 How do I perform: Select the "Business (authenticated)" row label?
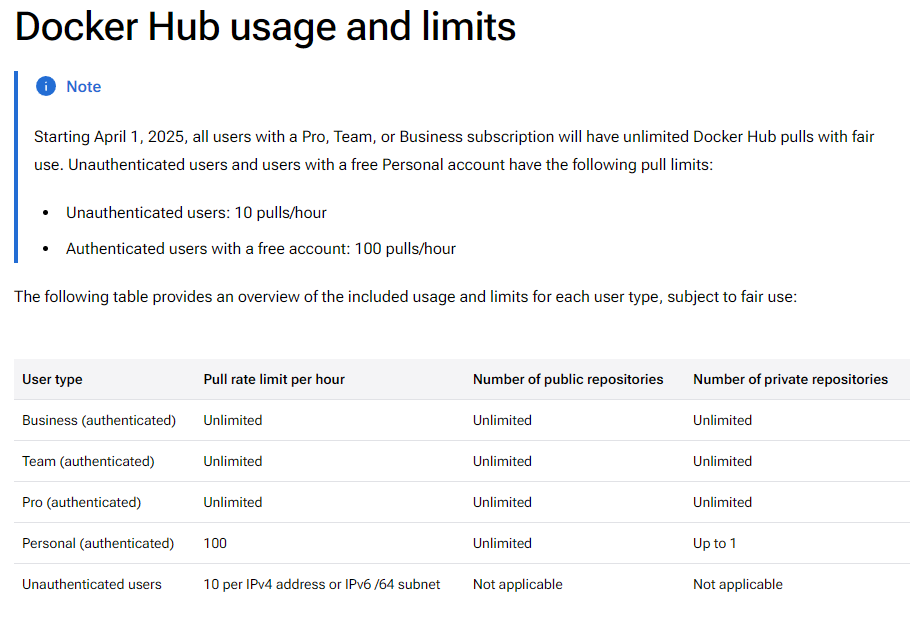click(x=99, y=420)
